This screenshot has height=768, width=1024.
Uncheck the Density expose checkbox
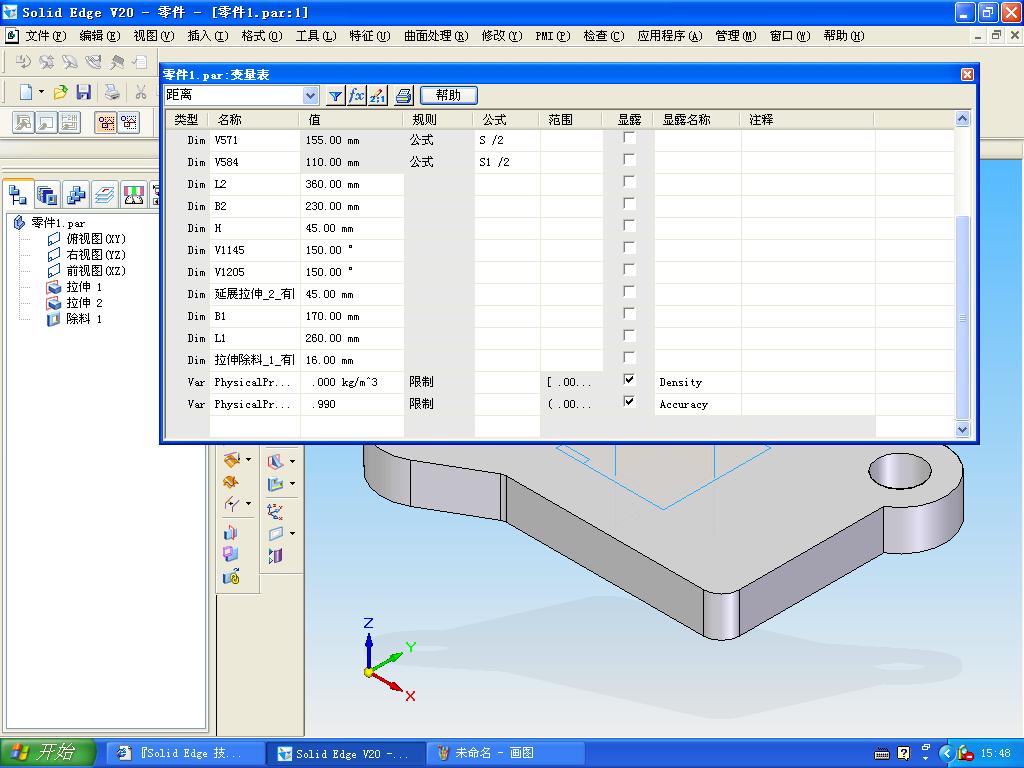click(629, 379)
